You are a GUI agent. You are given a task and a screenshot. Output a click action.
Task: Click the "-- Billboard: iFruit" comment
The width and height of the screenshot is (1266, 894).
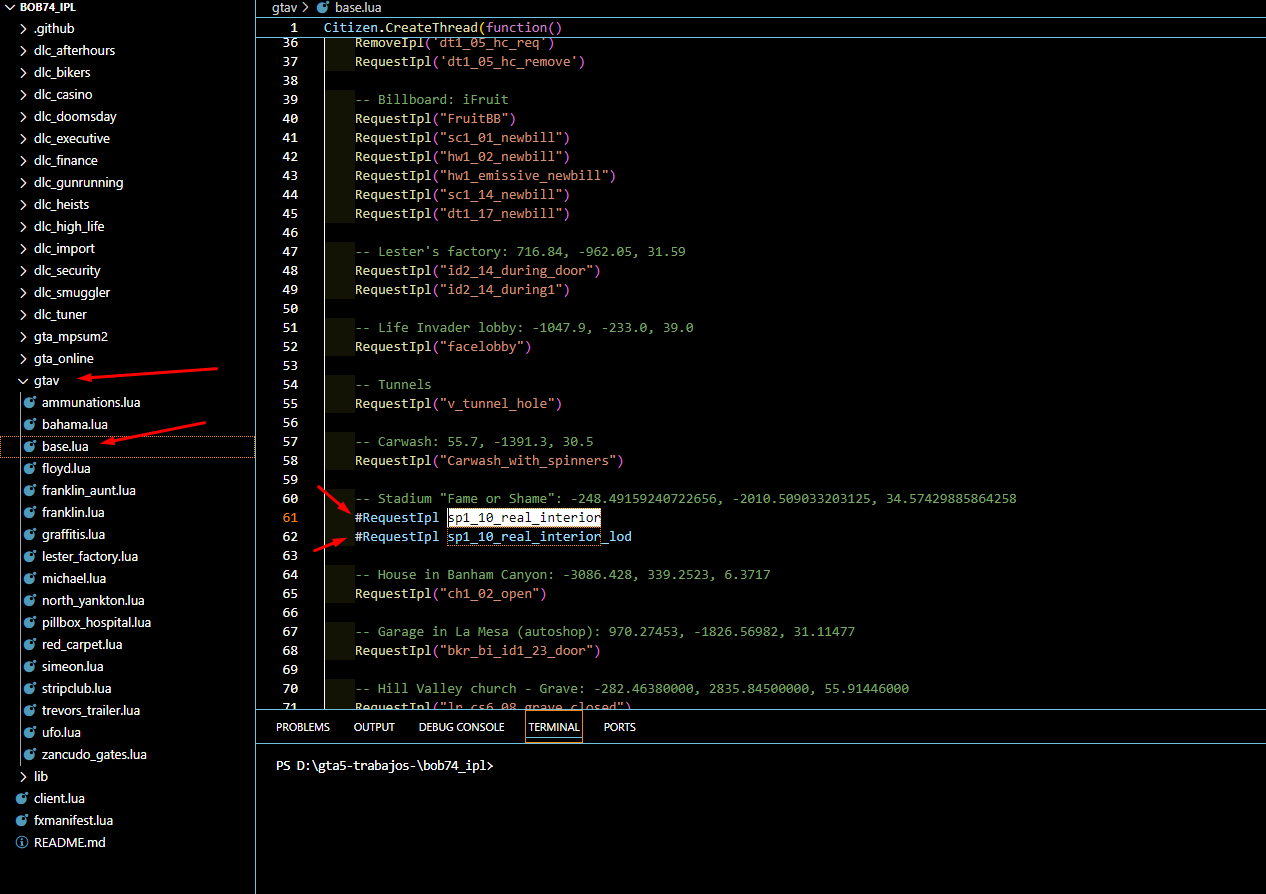(432, 100)
